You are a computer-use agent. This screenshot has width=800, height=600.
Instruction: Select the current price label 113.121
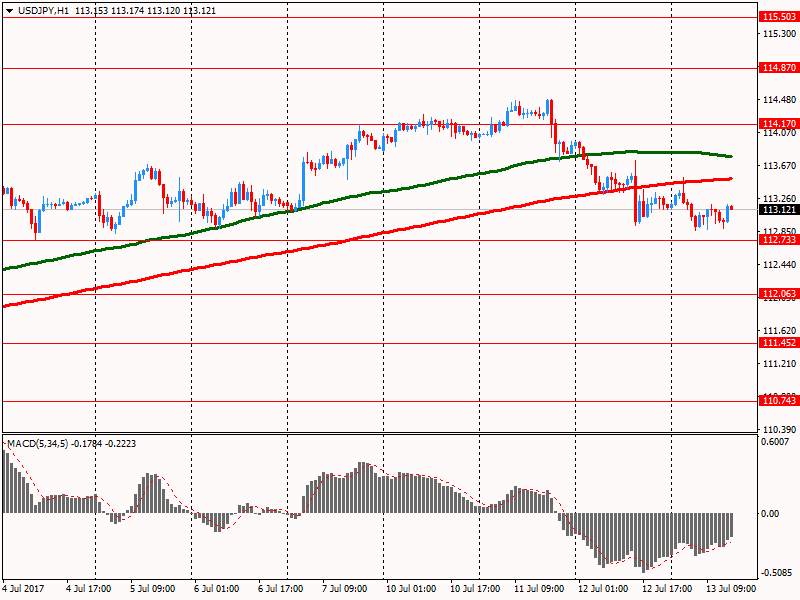[779, 210]
